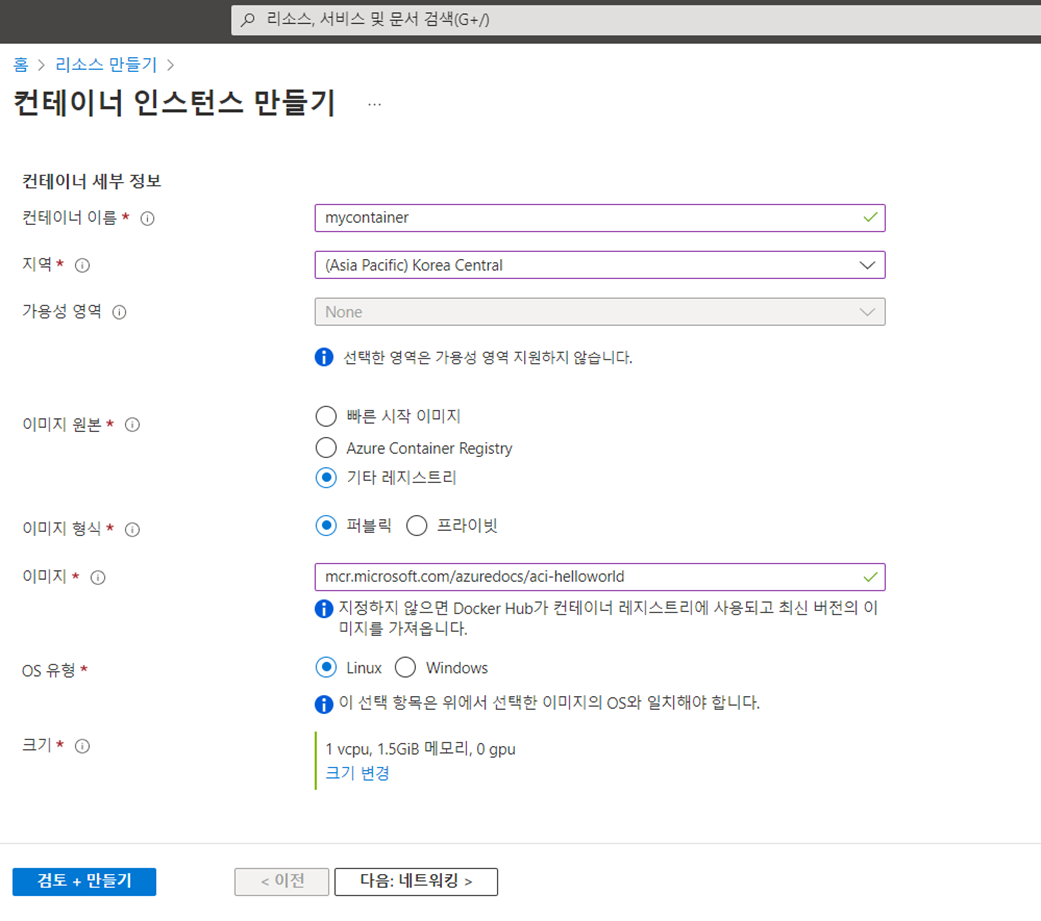
Task: Focus the top resource search box
Action: (636, 20)
